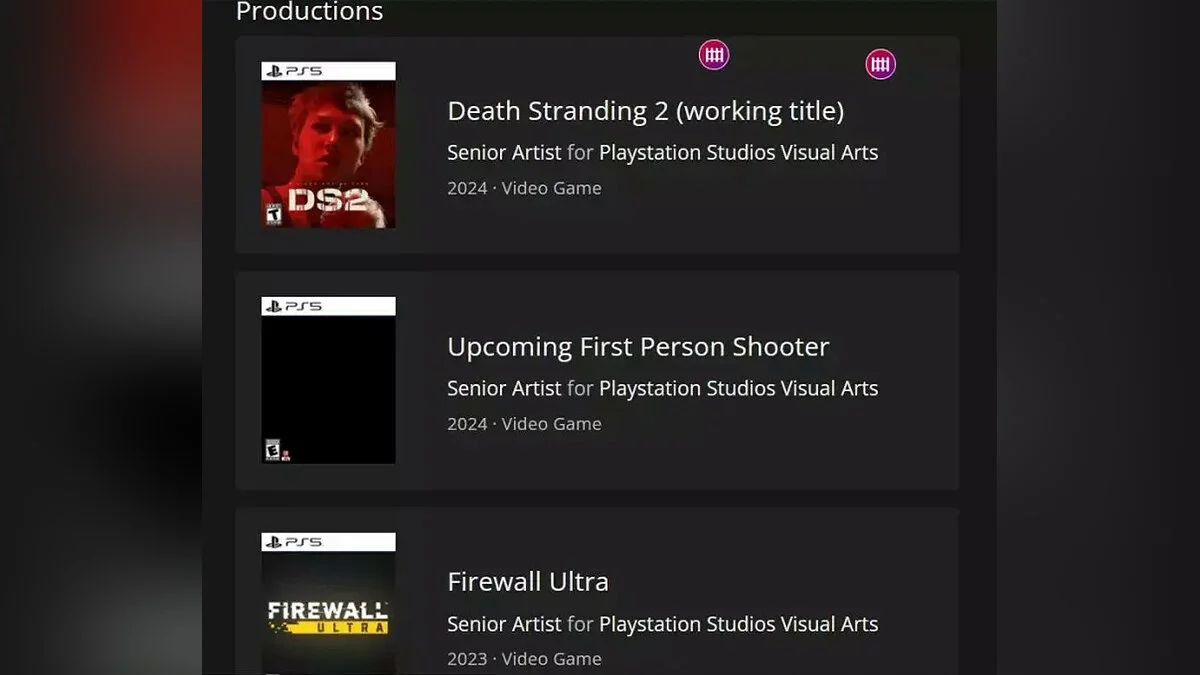Open the Firewall Ultra cover thumbnail

tap(328, 604)
